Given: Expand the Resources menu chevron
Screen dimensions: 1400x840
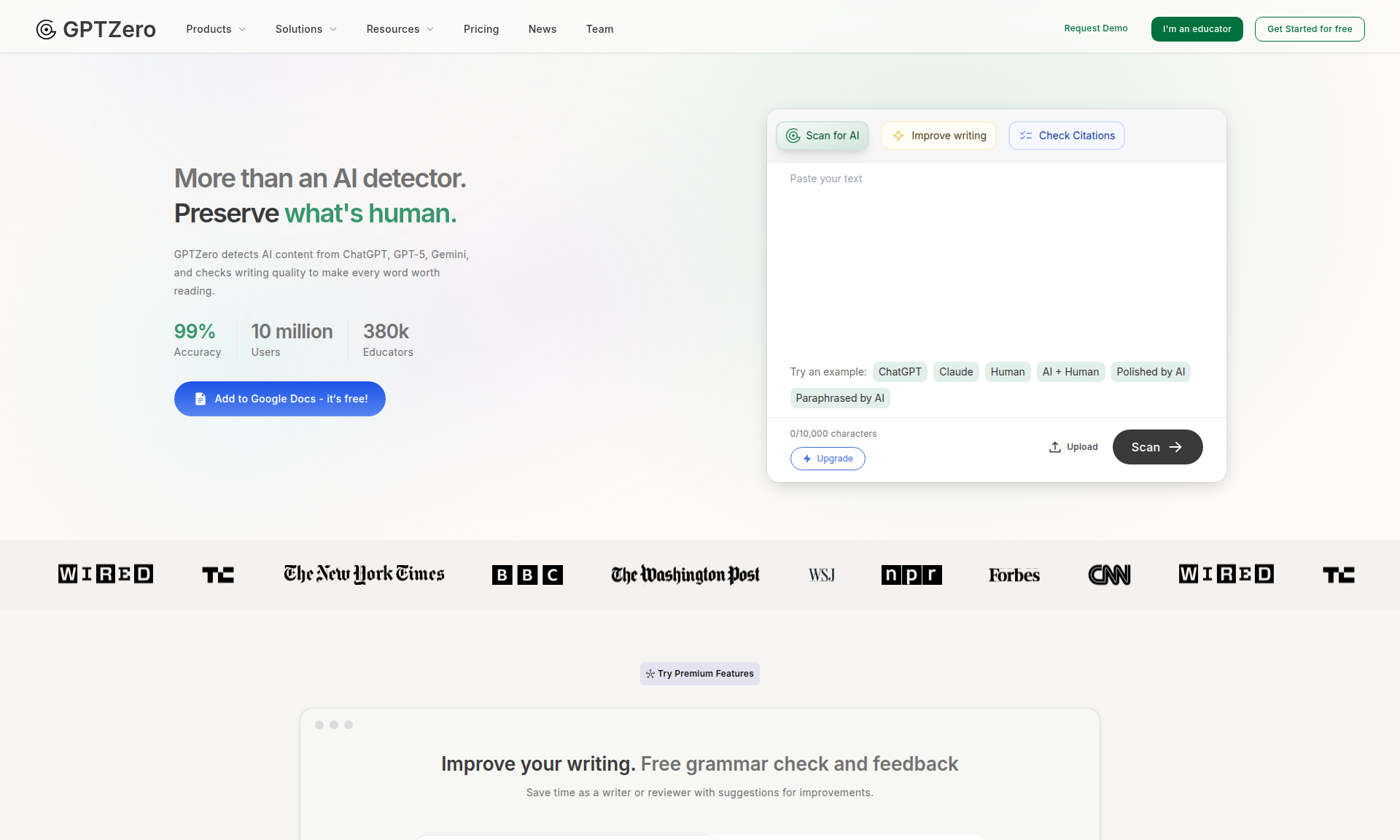Looking at the screenshot, I should [430, 29].
